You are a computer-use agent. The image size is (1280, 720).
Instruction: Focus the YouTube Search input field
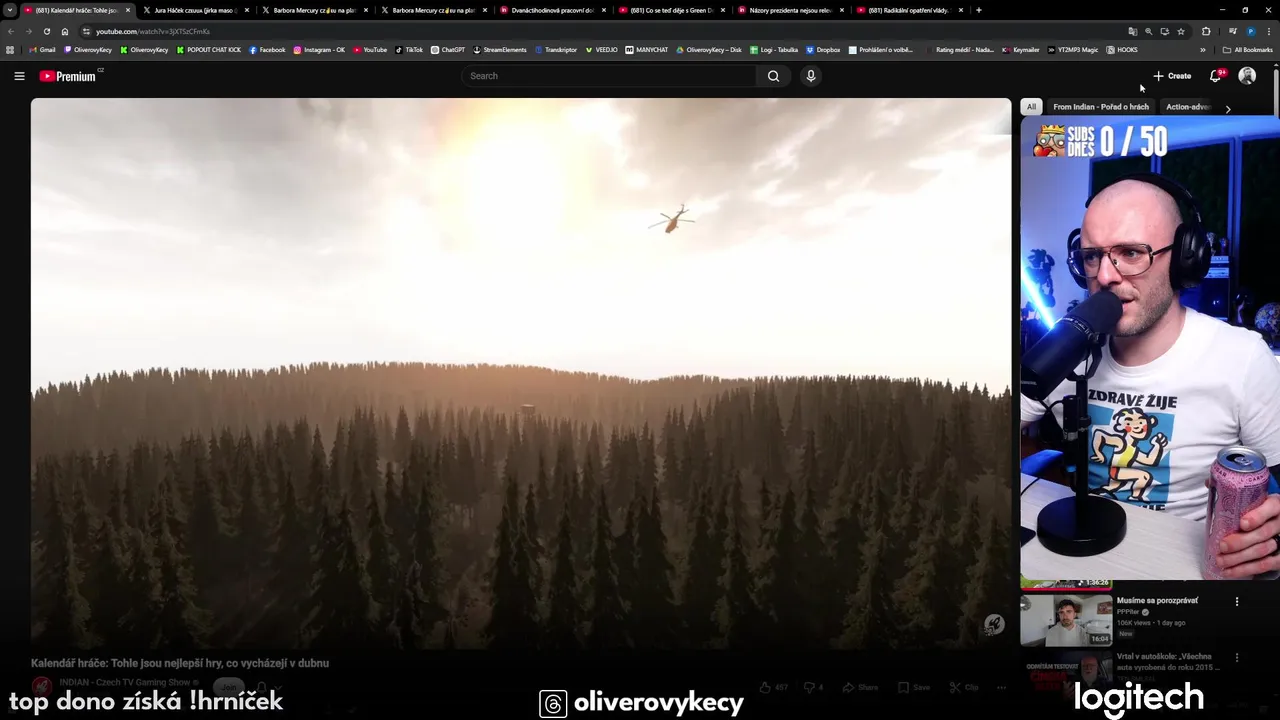pos(610,76)
